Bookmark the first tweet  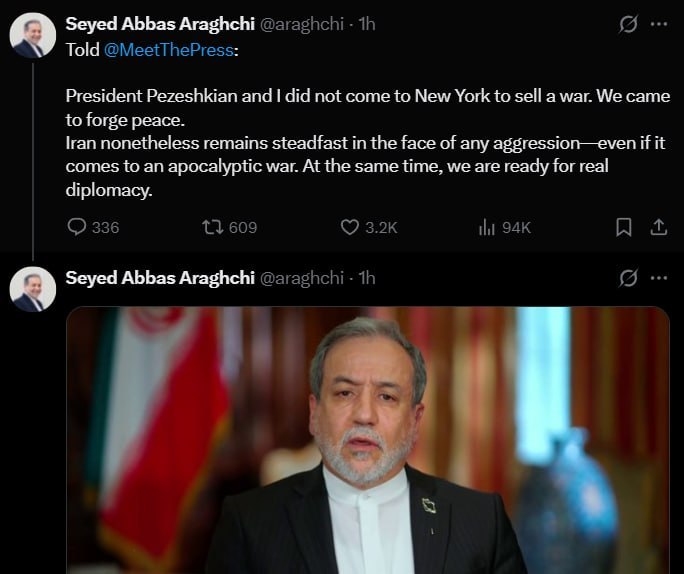click(623, 227)
